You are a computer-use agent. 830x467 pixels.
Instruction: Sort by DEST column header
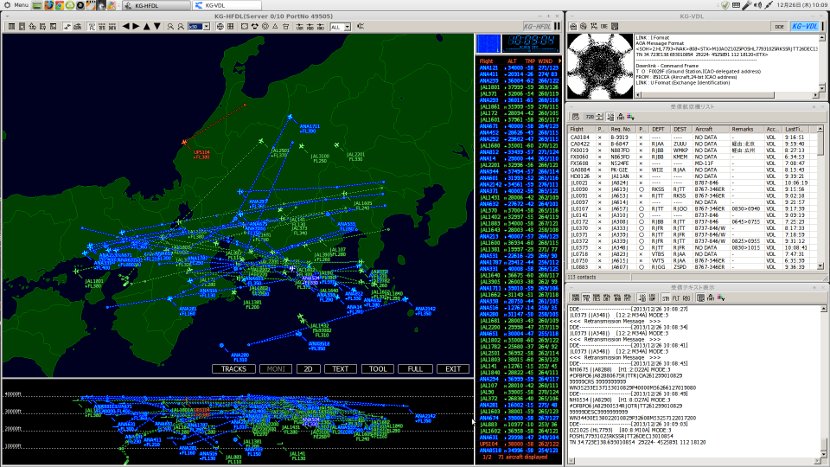pyautogui.click(x=680, y=129)
